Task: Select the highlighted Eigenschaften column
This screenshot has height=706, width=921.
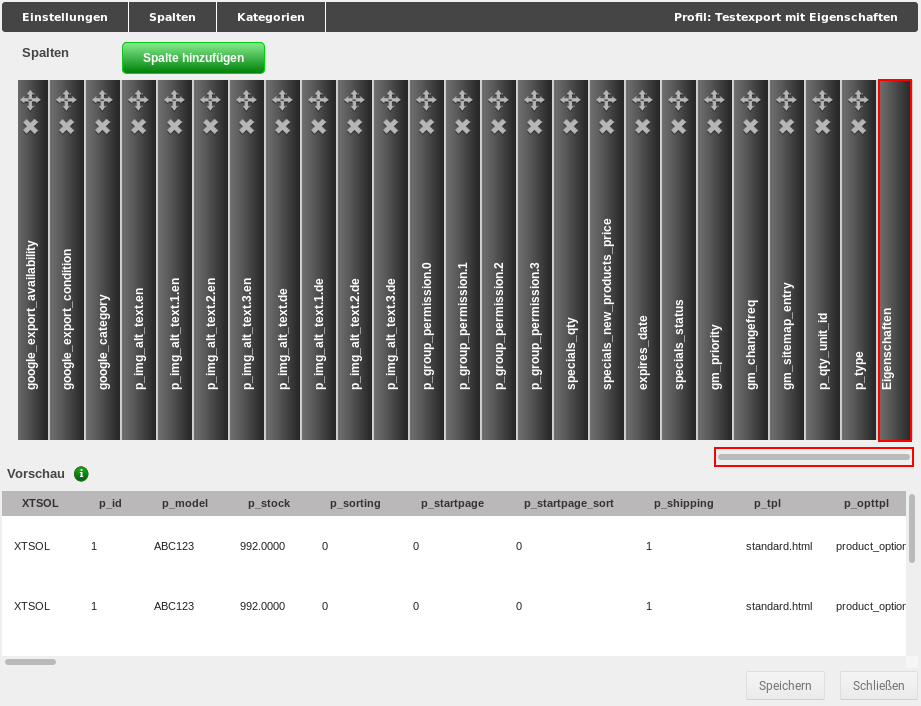Action: coord(893,260)
